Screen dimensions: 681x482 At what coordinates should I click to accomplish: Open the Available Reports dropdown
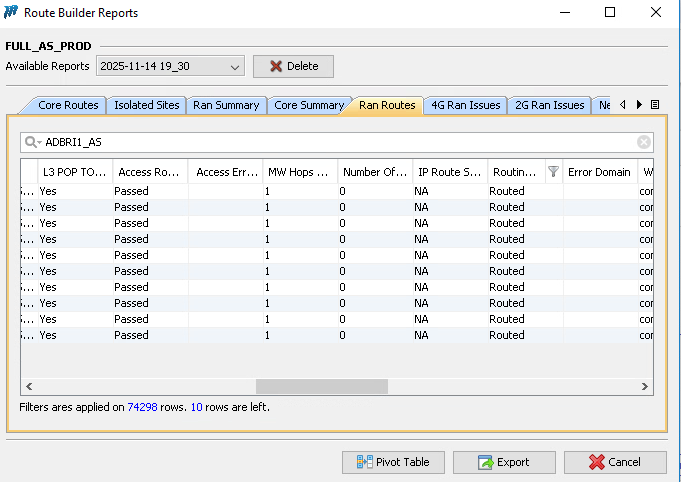[x=170, y=67]
